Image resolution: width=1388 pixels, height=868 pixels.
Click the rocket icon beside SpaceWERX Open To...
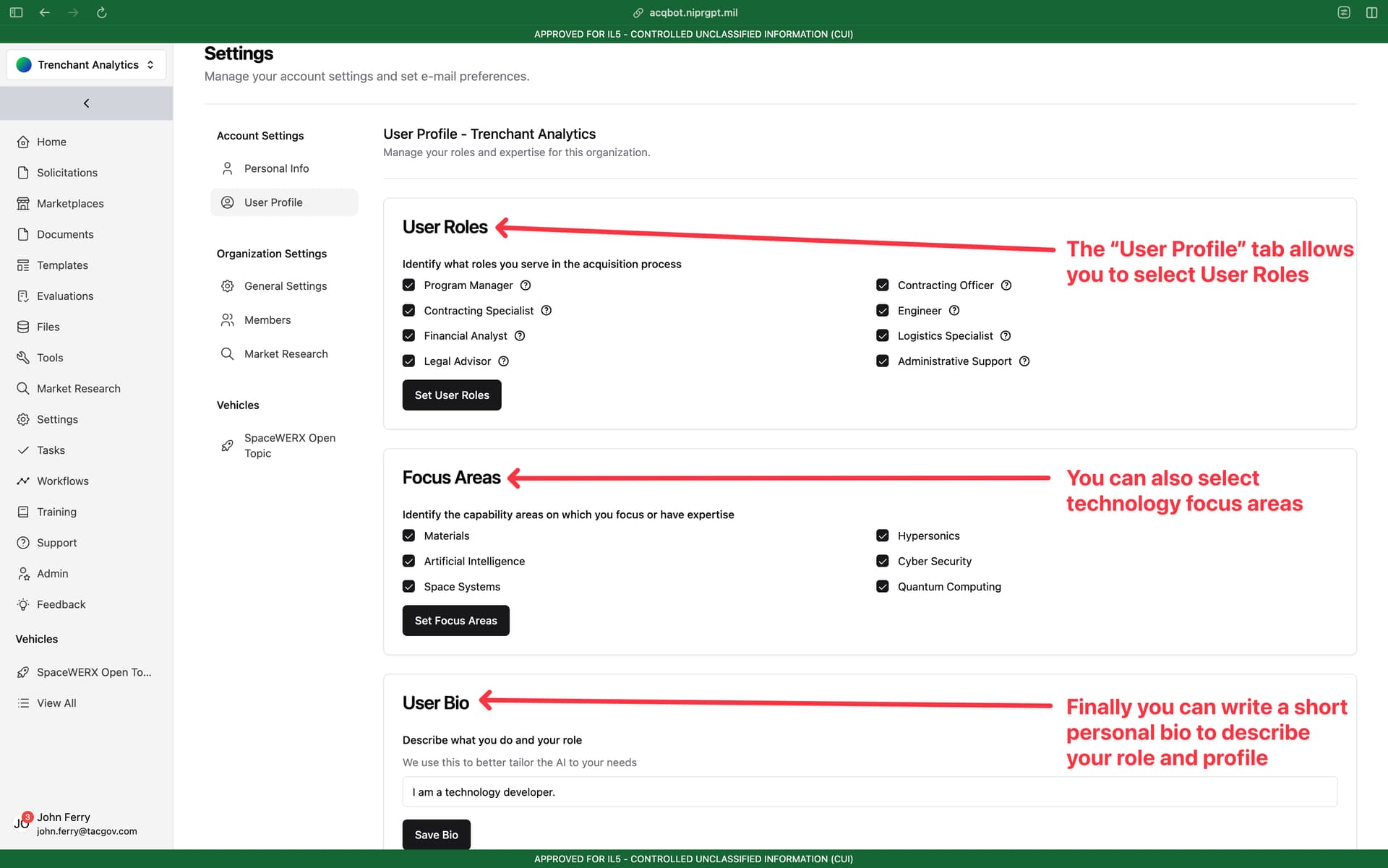point(23,672)
